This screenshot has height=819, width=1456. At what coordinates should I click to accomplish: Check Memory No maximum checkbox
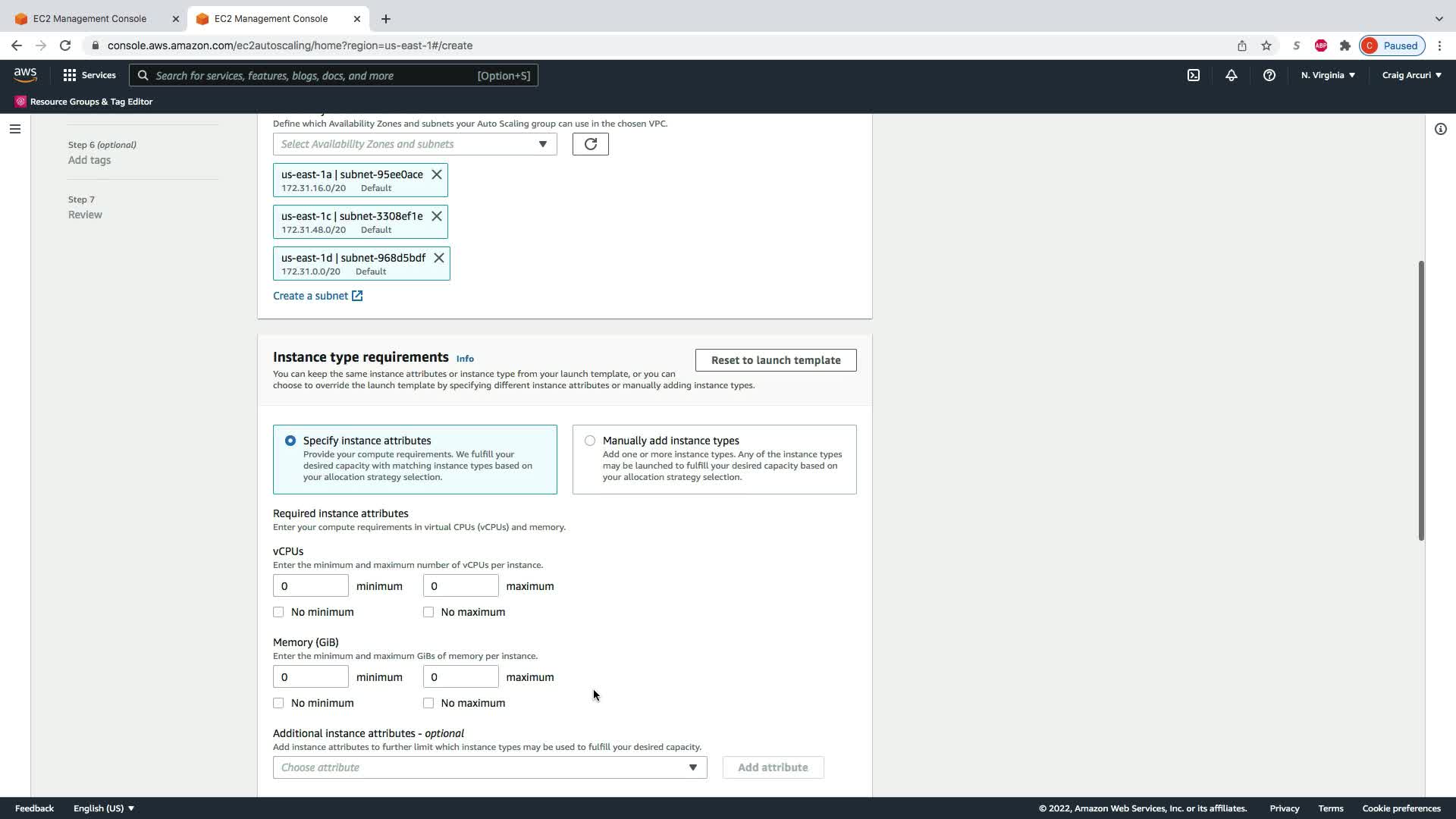(x=428, y=703)
